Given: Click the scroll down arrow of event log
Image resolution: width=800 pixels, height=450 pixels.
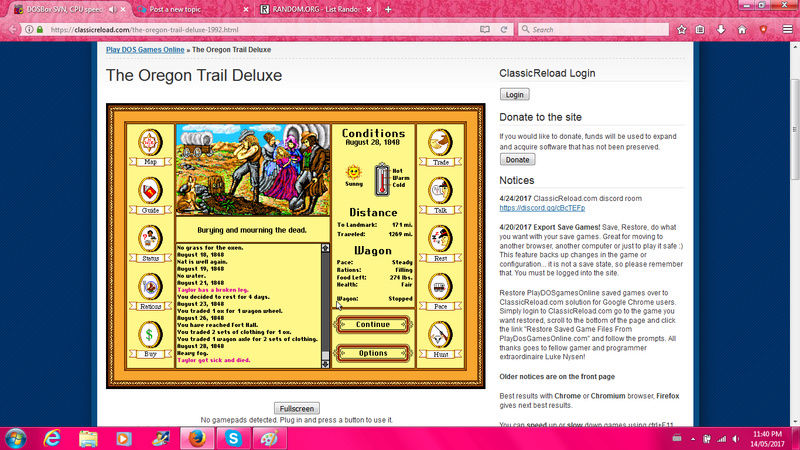Looking at the screenshot, I should coord(325,364).
